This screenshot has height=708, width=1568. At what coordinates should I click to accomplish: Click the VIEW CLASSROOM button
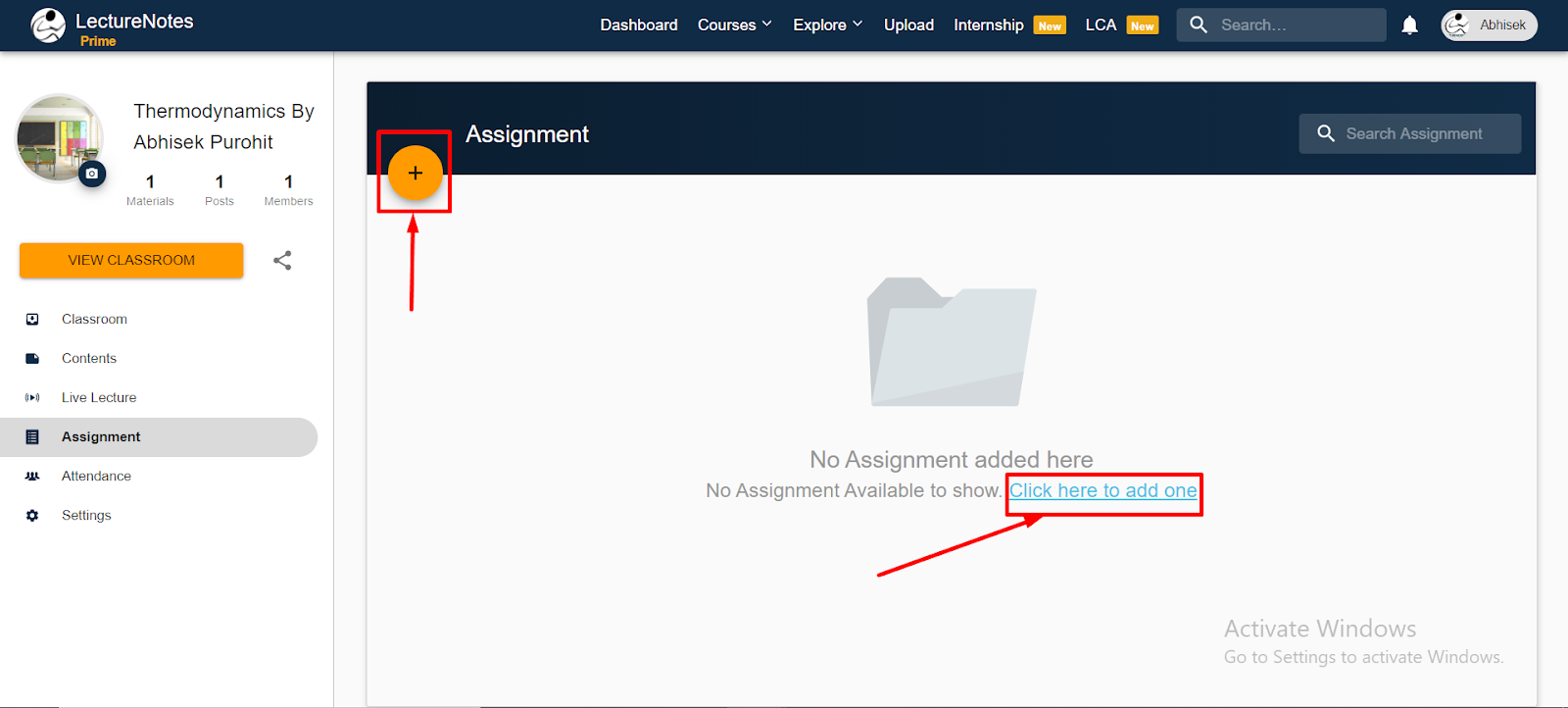(x=131, y=260)
